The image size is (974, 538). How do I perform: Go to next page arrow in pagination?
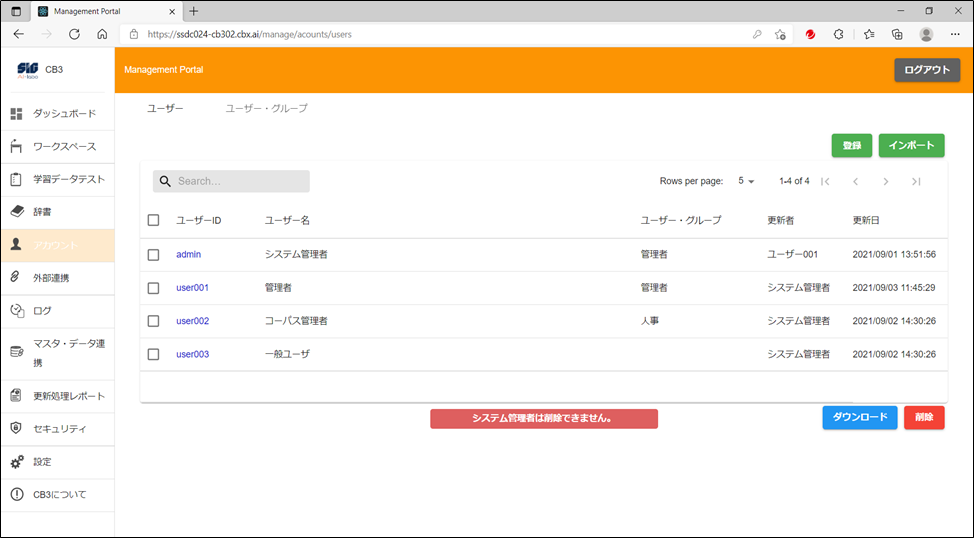885,181
